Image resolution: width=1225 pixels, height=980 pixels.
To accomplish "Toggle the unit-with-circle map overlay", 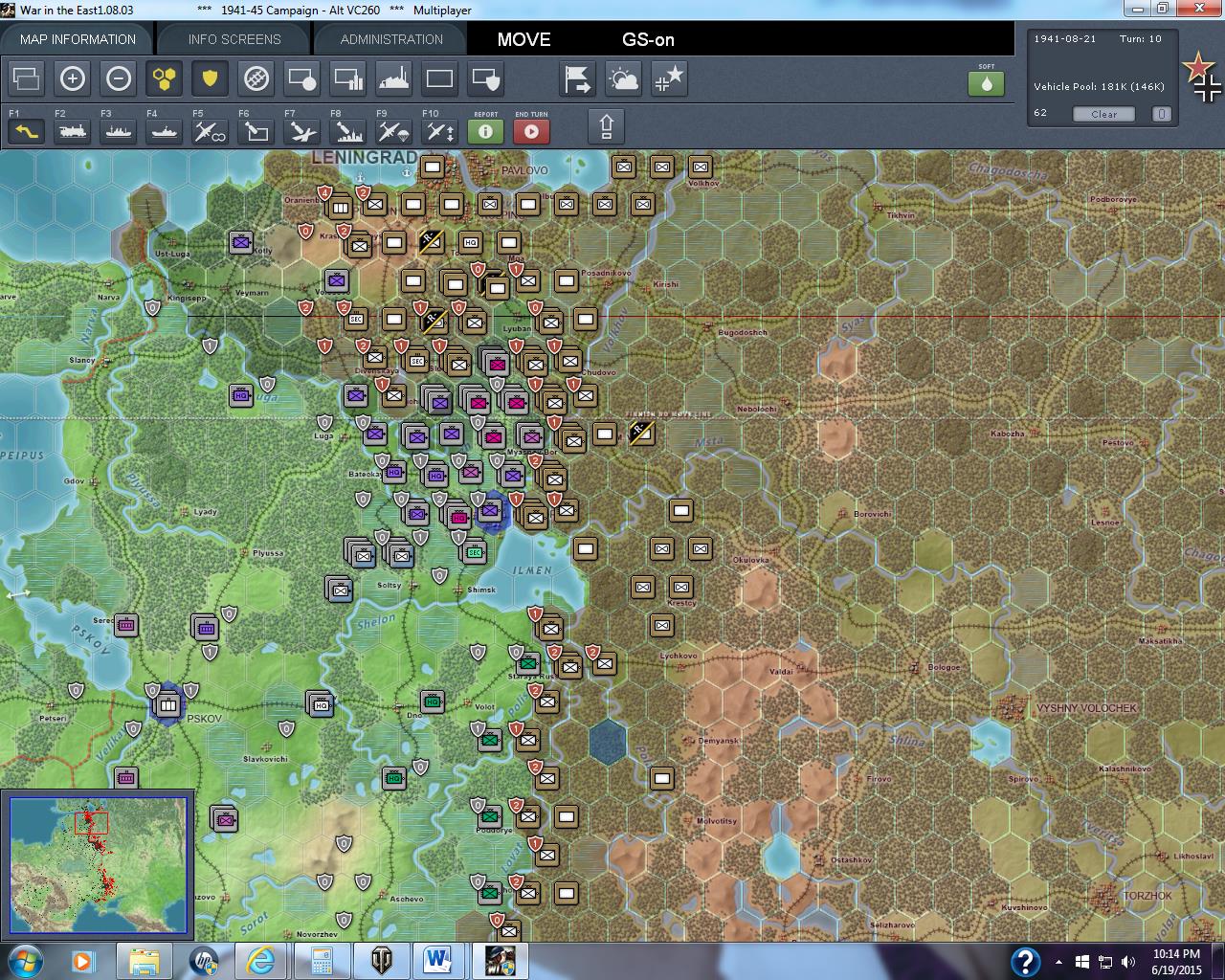I will tap(302, 78).
